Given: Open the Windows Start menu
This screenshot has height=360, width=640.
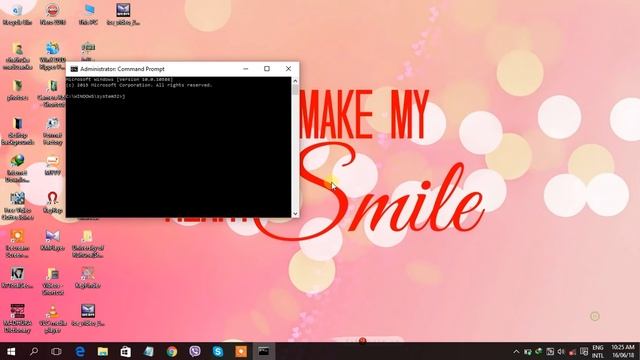Looking at the screenshot, I should (x=11, y=351).
